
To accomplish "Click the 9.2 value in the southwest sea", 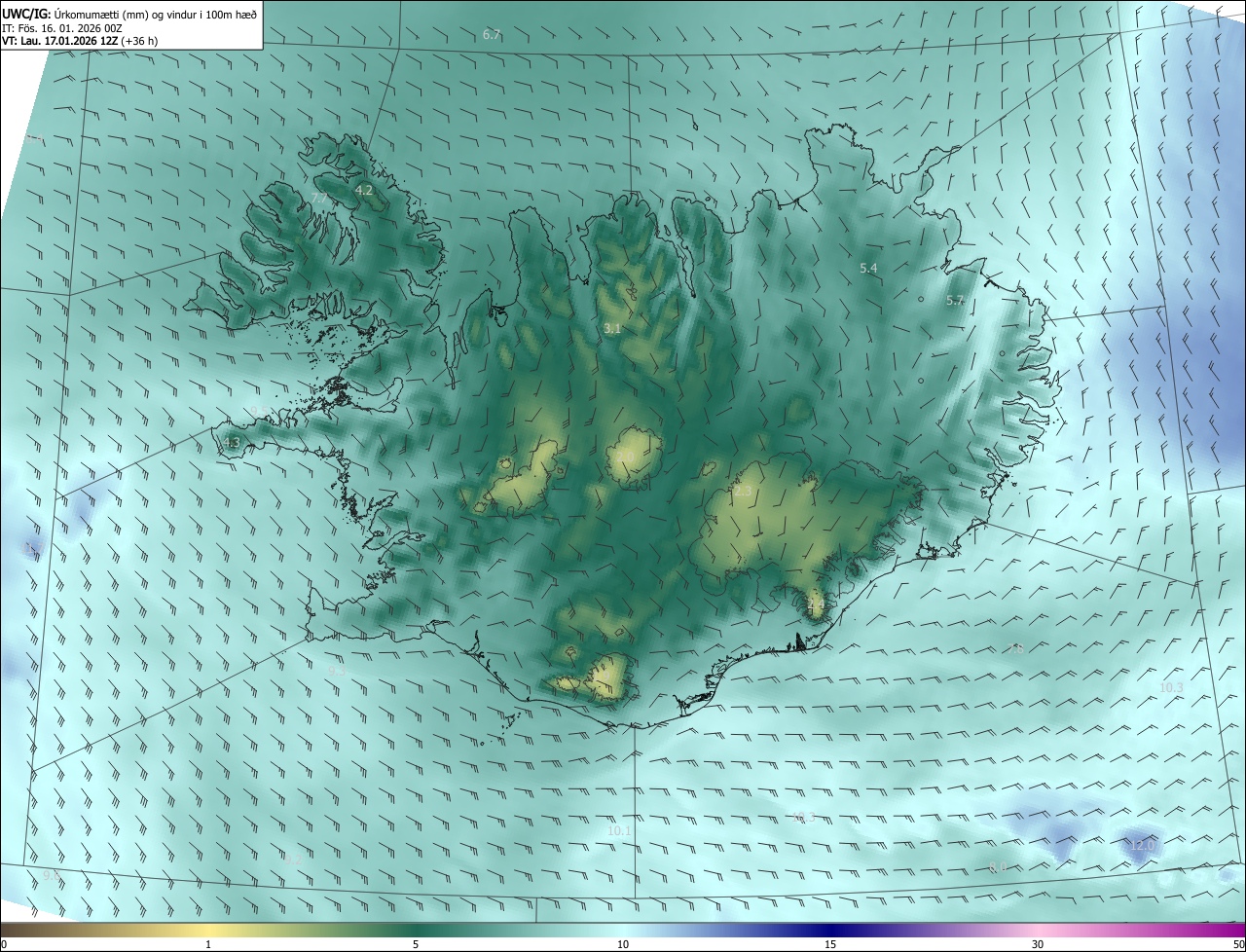I will point(293,860).
